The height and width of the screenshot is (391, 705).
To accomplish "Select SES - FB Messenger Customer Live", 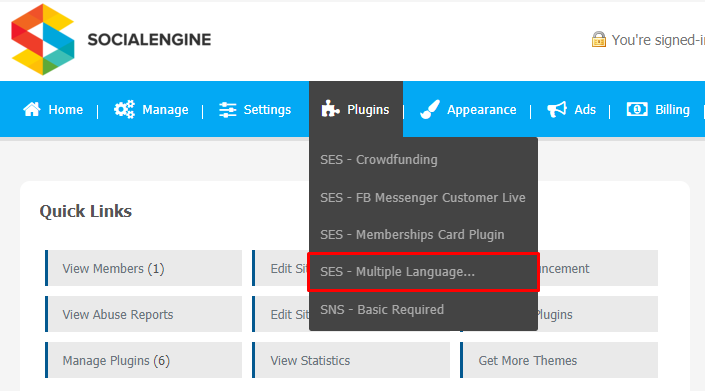I will tap(423, 197).
